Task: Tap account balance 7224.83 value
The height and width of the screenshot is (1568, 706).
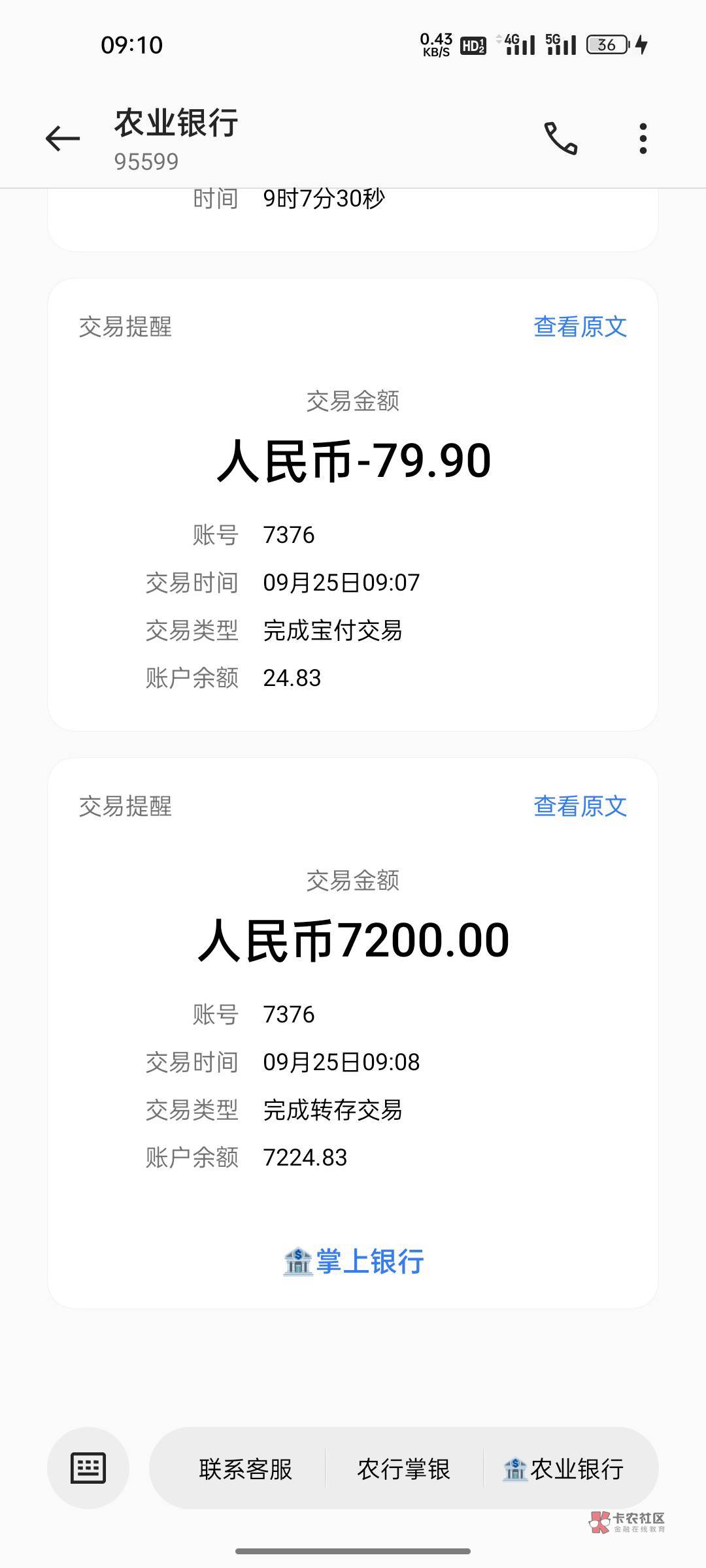Action: (x=305, y=1158)
